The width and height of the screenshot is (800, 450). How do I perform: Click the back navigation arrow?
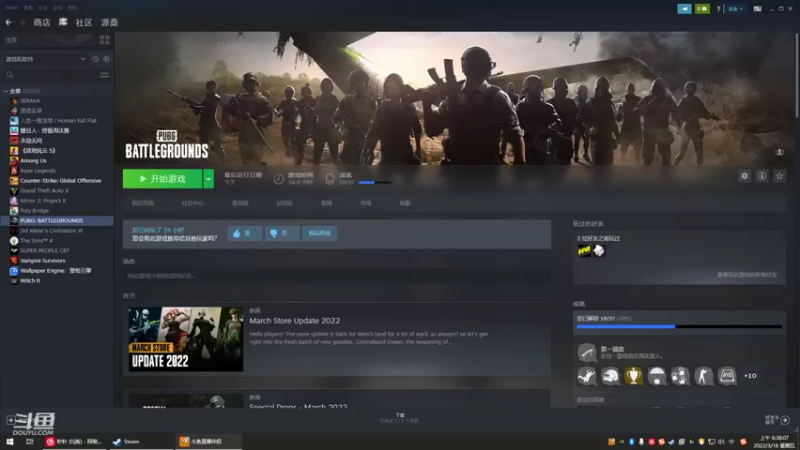click(8, 22)
